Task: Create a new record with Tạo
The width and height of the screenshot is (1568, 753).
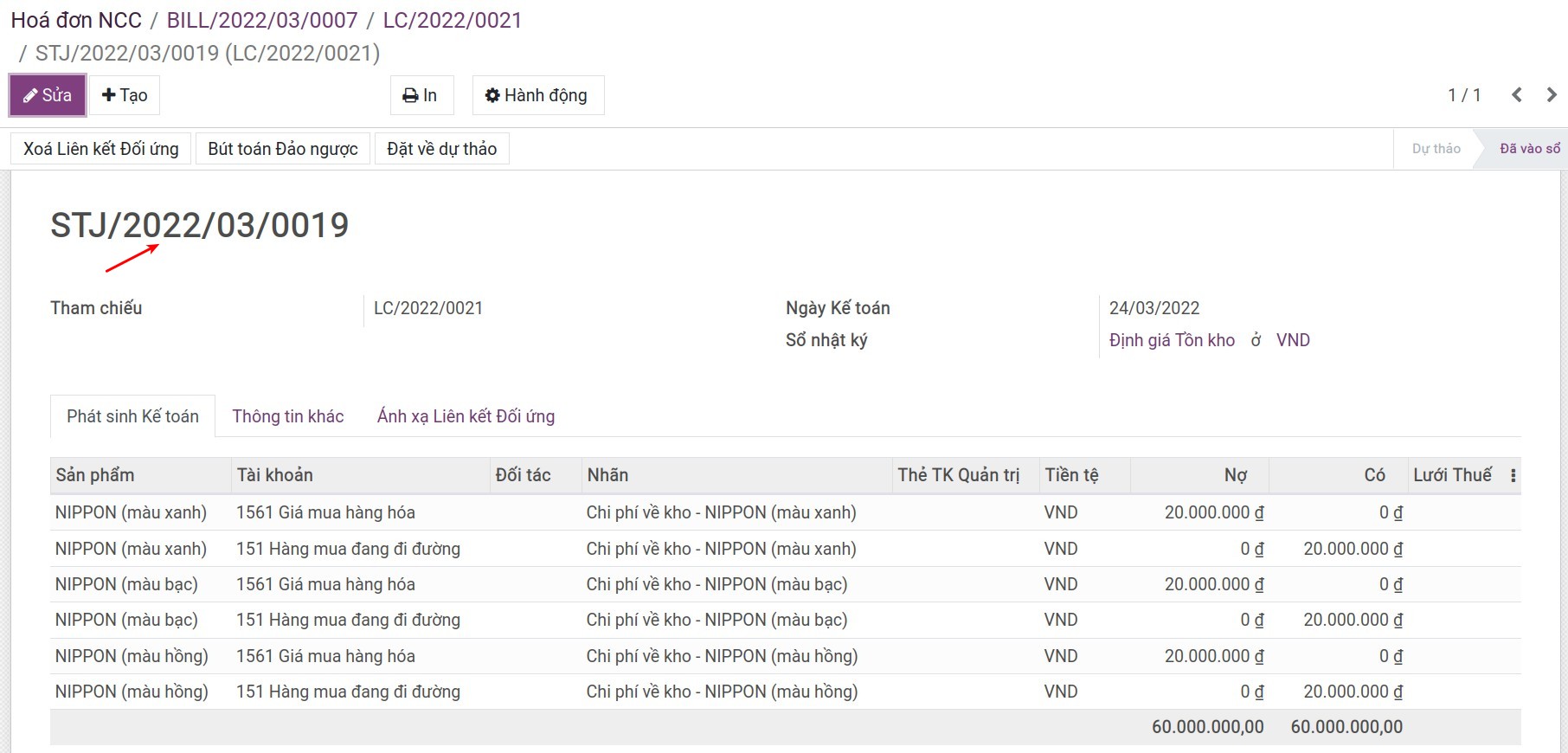Action: point(125,95)
